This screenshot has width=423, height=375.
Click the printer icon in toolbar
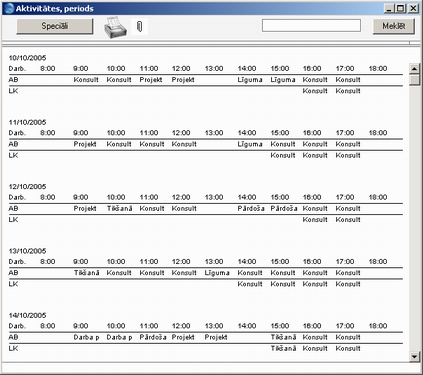tap(115, 27)
